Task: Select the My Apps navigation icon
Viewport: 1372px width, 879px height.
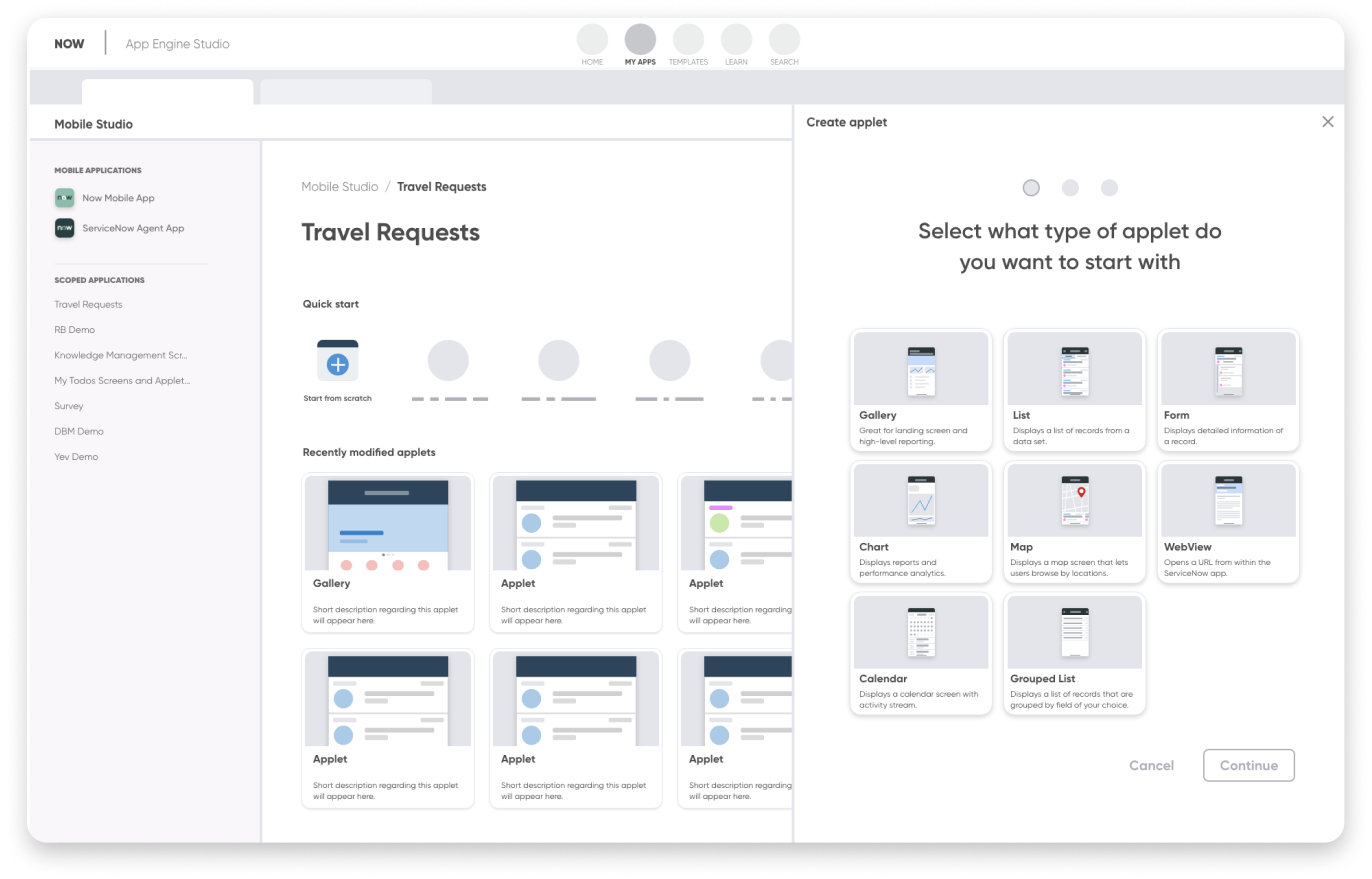Action: click(x=640, y=40)
